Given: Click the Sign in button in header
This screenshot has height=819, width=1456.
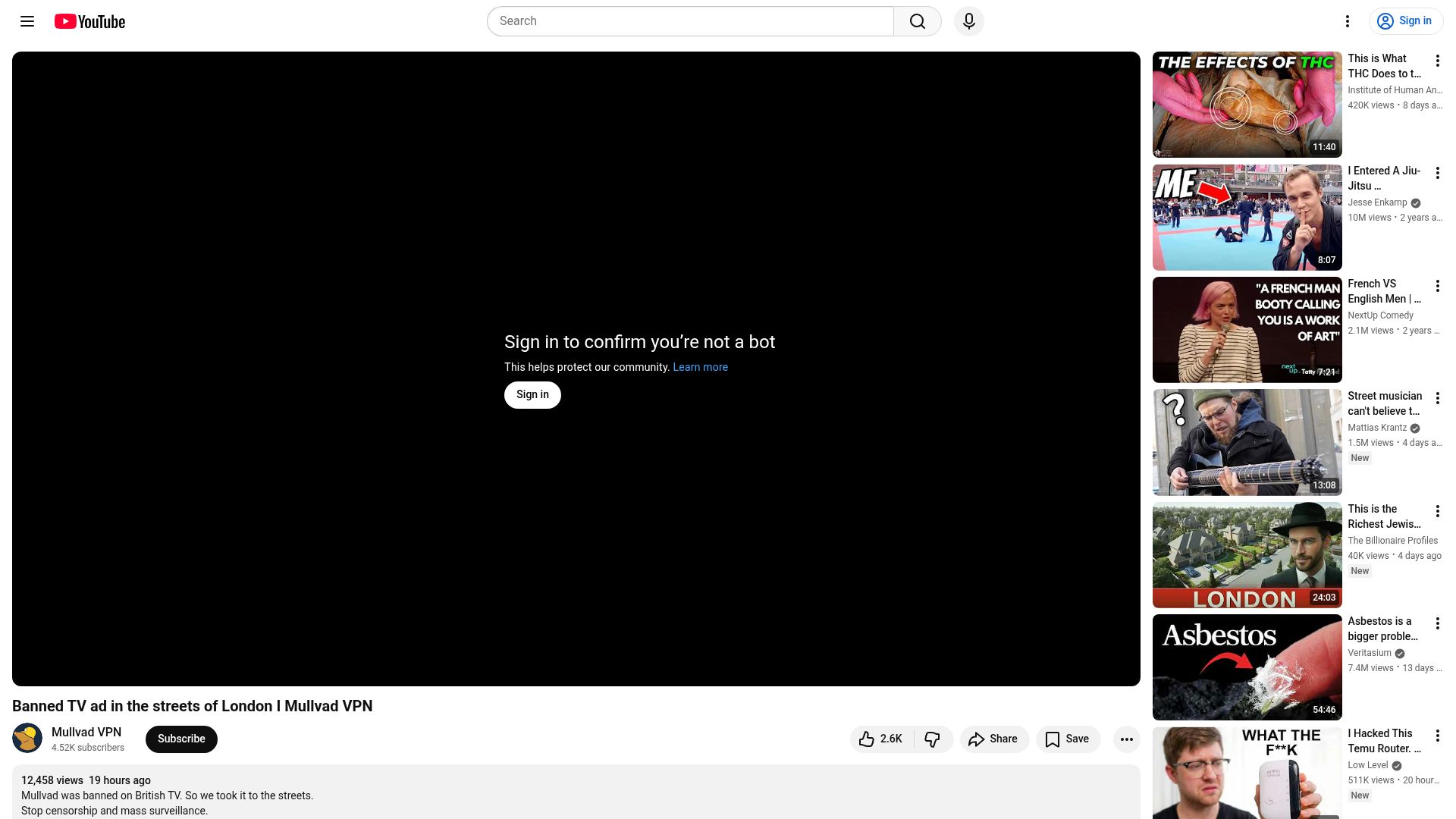Looking at the screenshot, I should (1406, 21).
